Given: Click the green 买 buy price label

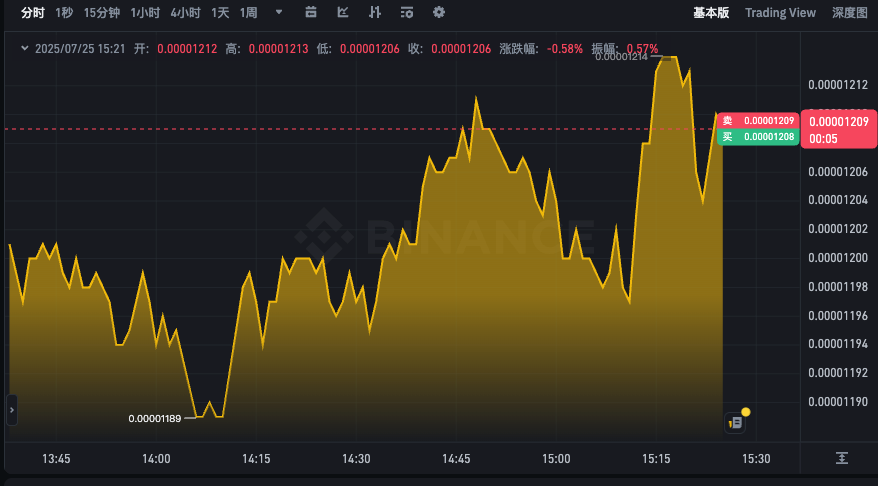Looking at the screenshot, I should [758, 137].
